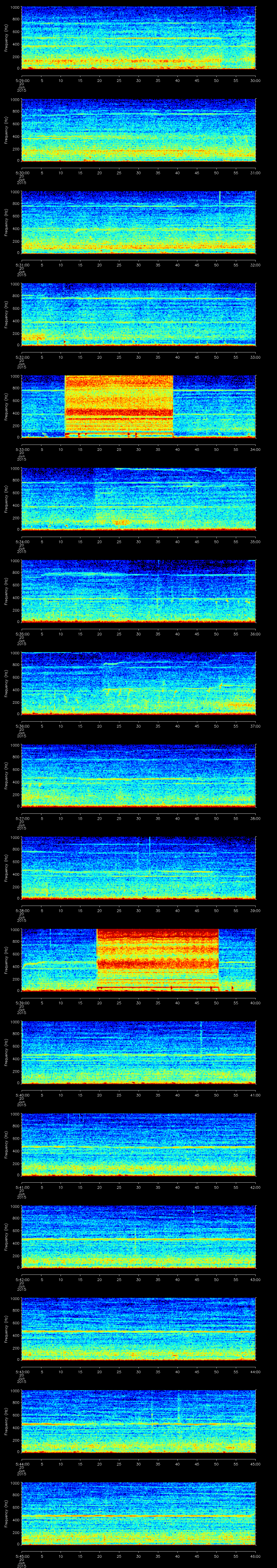
Task: Click the spectrogram panel for 5:42:00
Action: coord(138,1237)
